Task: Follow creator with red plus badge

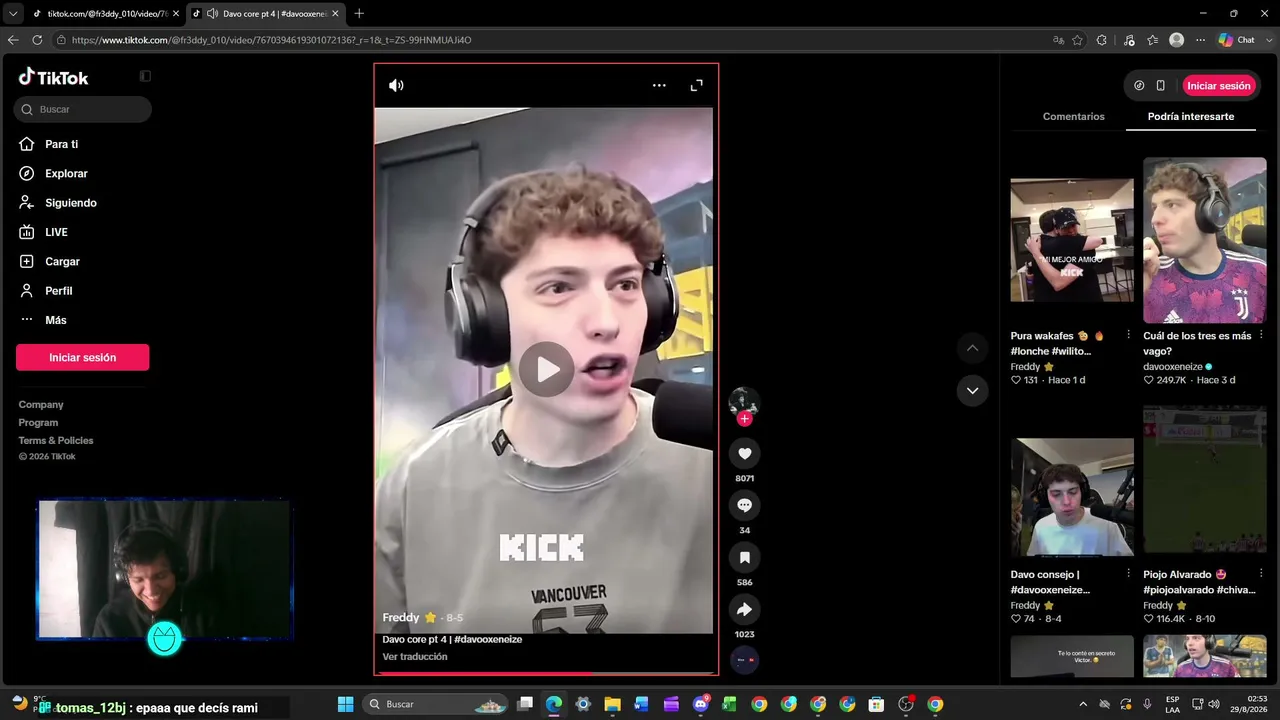Action: tap(744, 419)
